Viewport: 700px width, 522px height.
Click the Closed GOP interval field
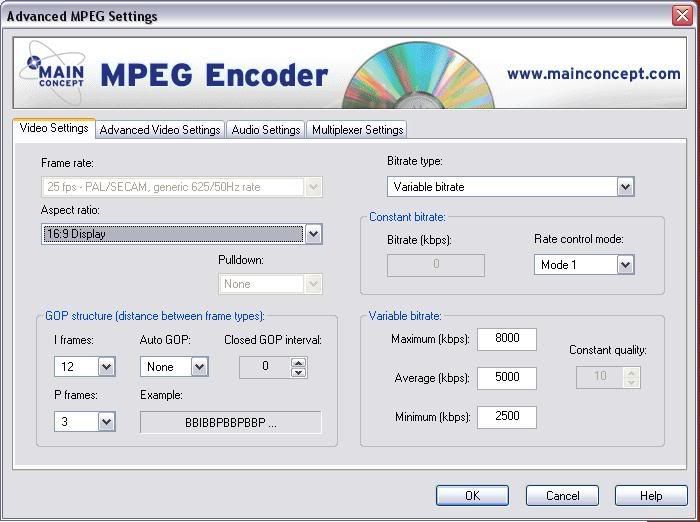265,367
